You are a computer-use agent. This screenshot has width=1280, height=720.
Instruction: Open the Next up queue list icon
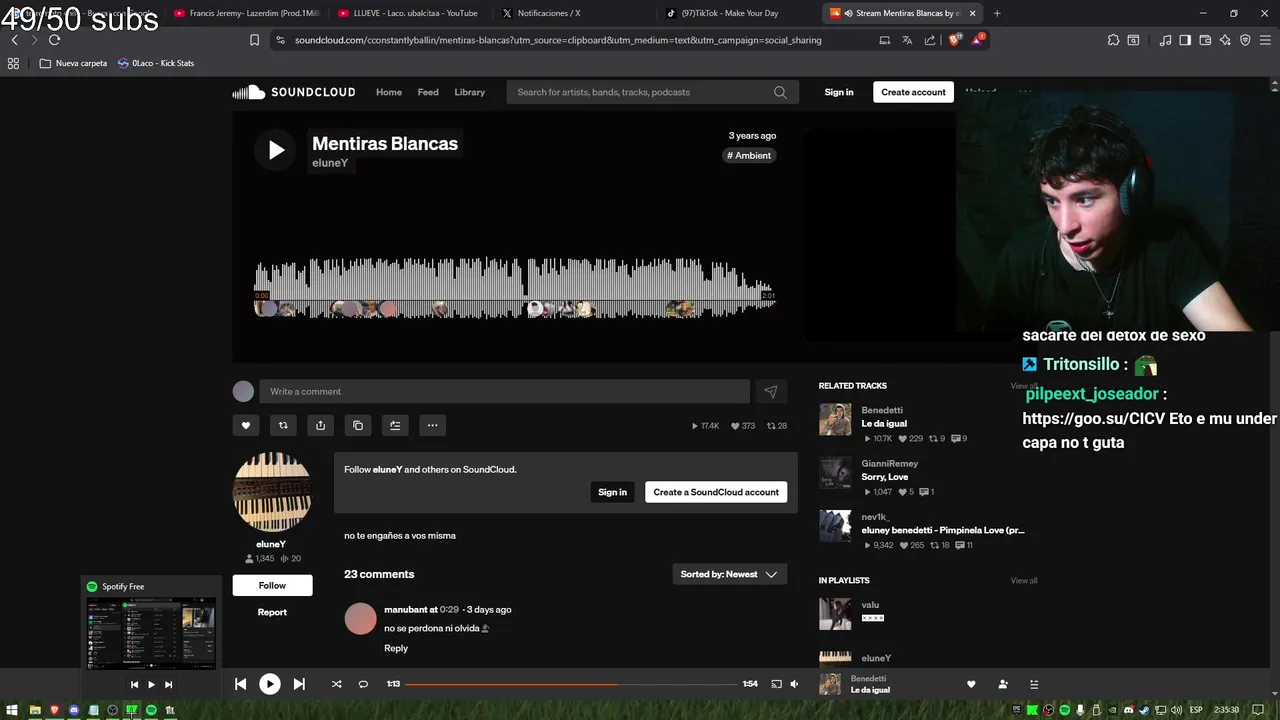click(x=1034, y=684)
